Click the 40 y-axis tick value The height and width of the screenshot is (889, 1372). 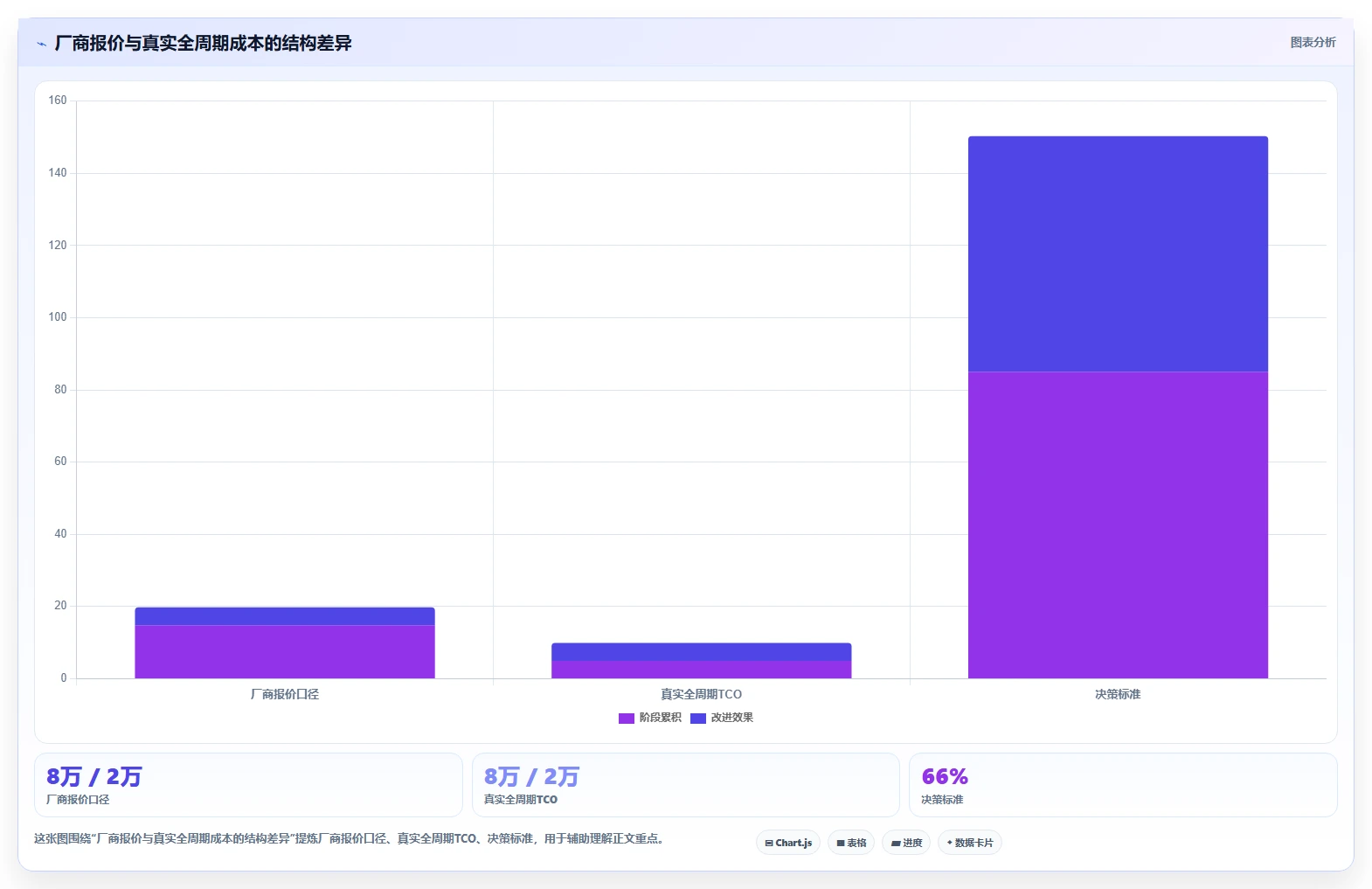(60, 534)
